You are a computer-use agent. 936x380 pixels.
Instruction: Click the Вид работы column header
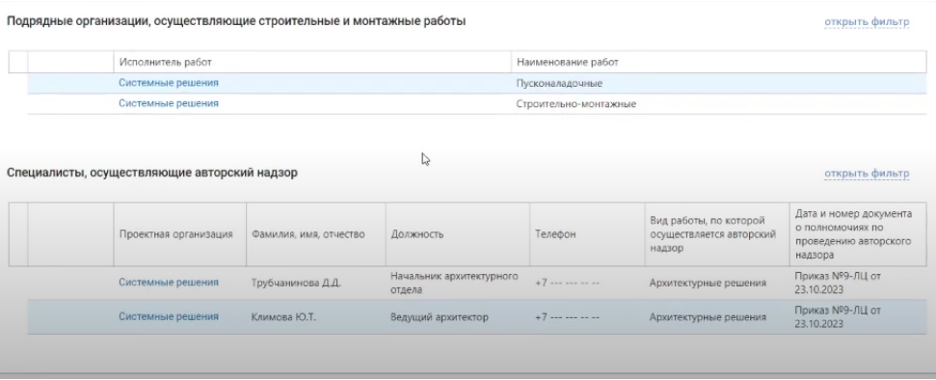click(717, 234)
